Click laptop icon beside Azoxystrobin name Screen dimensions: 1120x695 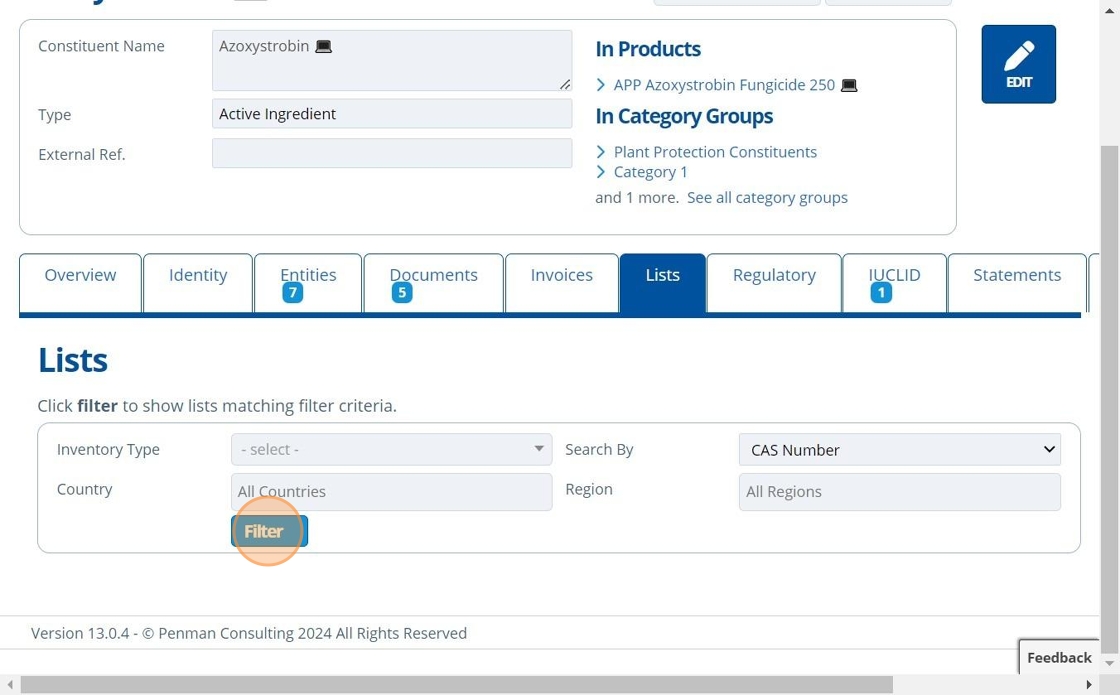click(323, 47)
